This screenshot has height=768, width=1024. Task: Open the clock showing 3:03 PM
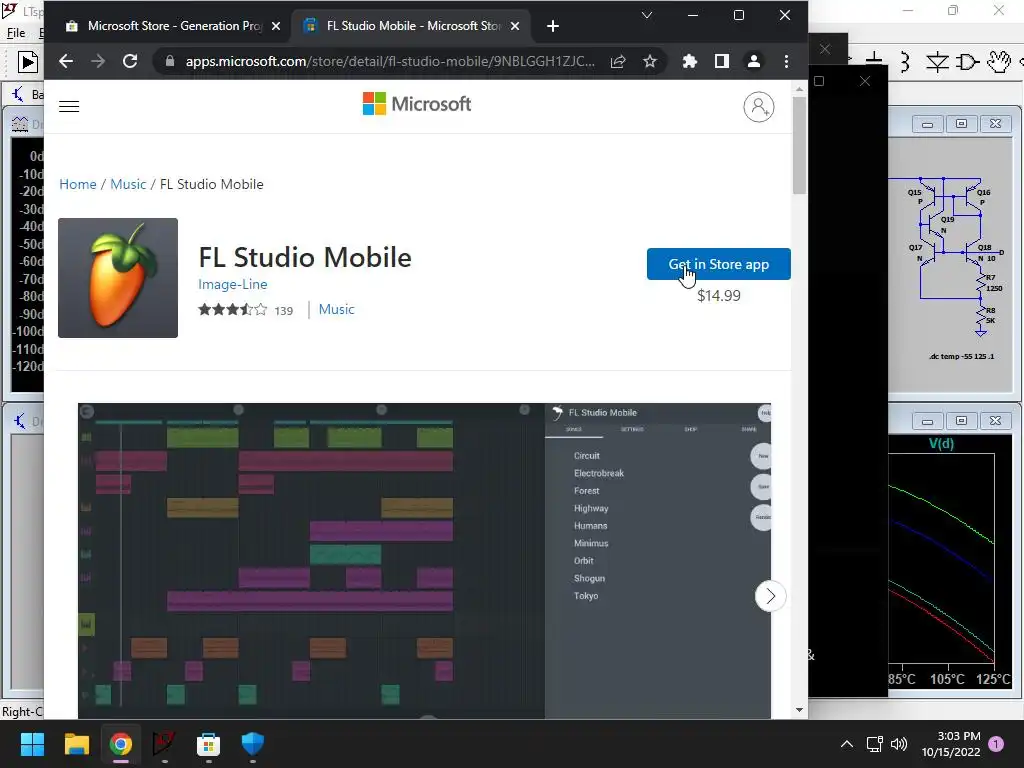click(951, 744)
